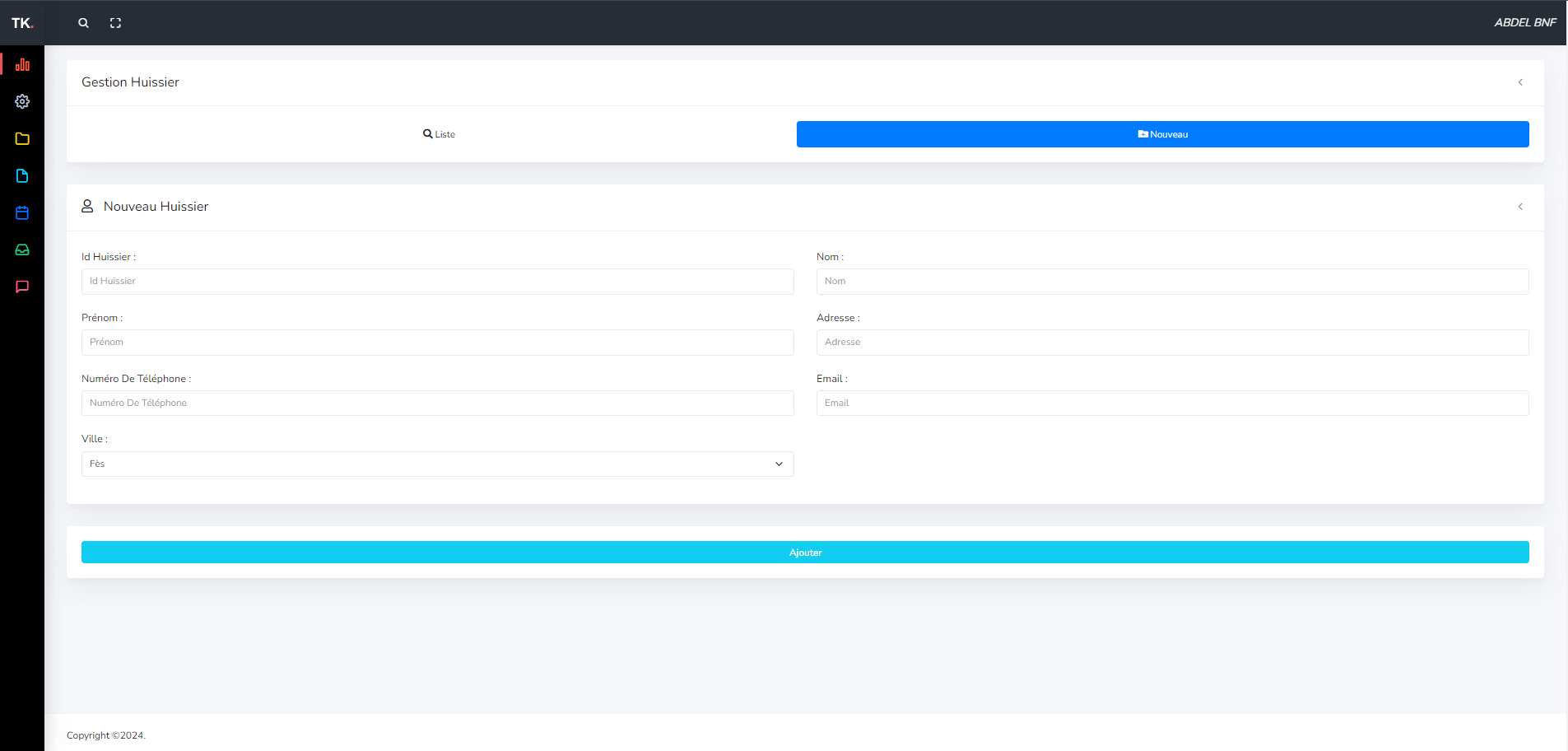Open the dashboard bar chart sidebar icon
The width and height of the screenshot is (1568, 751).
(22, 64)
